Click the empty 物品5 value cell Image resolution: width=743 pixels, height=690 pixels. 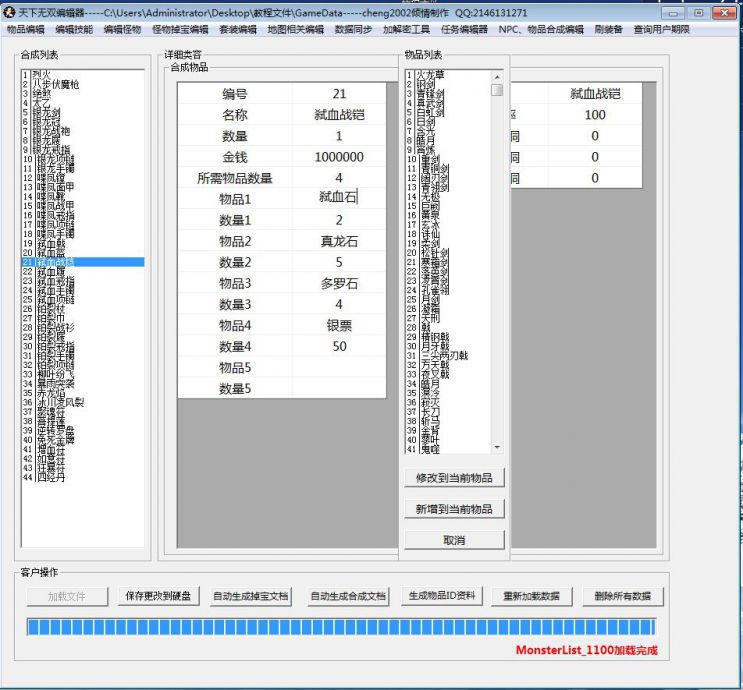(339, 367)
